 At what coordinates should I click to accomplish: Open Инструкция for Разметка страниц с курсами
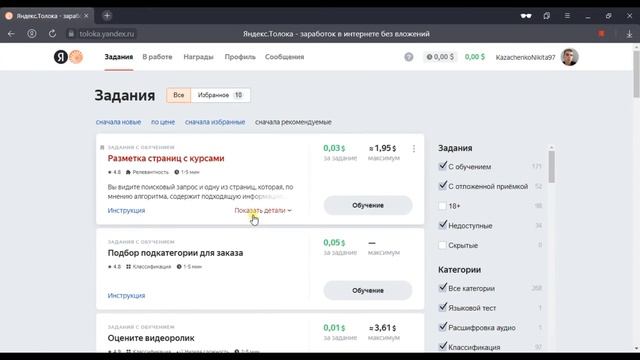tap(126, 210)
